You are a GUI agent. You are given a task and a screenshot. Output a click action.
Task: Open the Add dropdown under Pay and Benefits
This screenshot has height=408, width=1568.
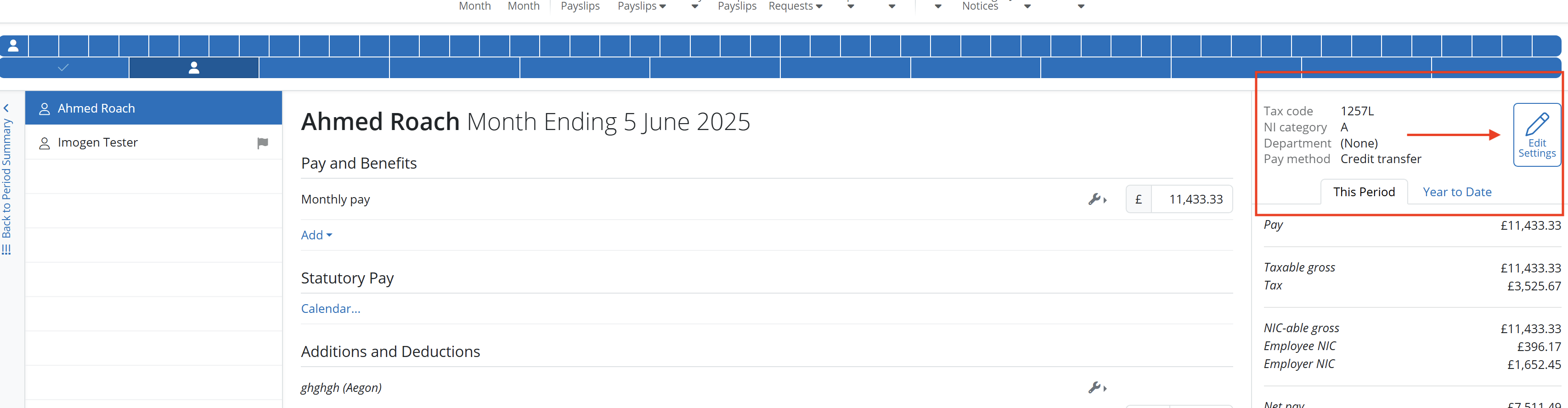(316, 235)
